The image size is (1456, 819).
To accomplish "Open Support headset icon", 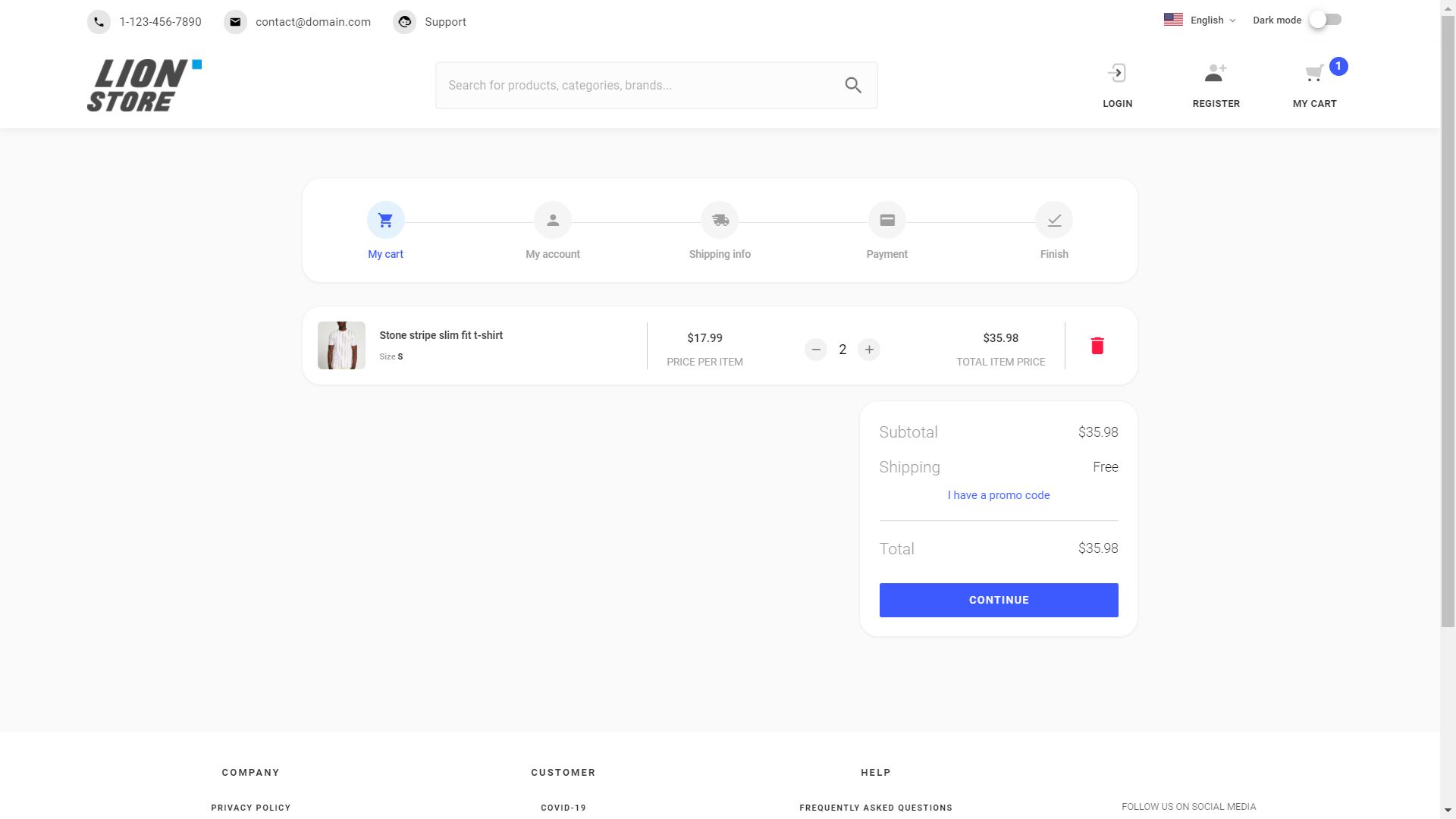I will pyautogui.click(x=405, y=22).
